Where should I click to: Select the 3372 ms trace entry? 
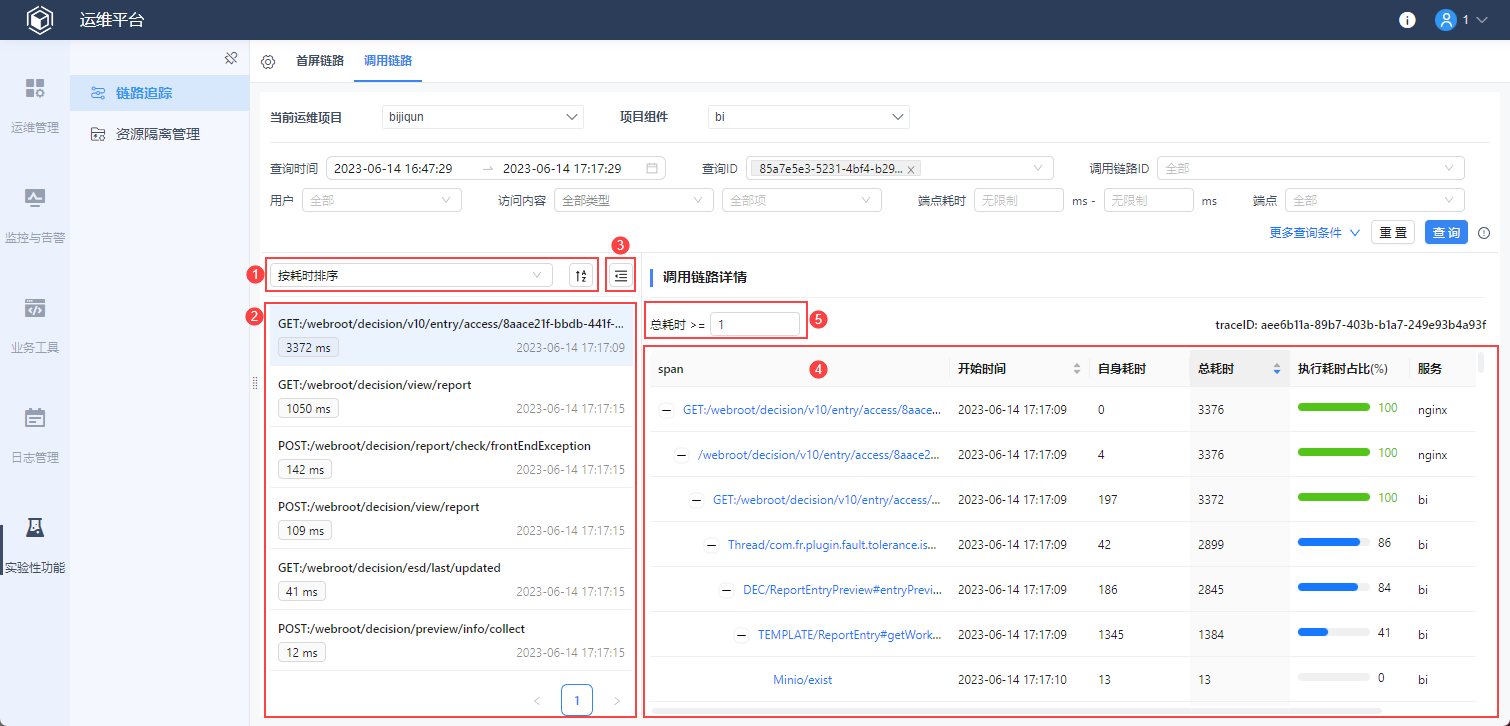pyautogui.click(x=451, y=336)
